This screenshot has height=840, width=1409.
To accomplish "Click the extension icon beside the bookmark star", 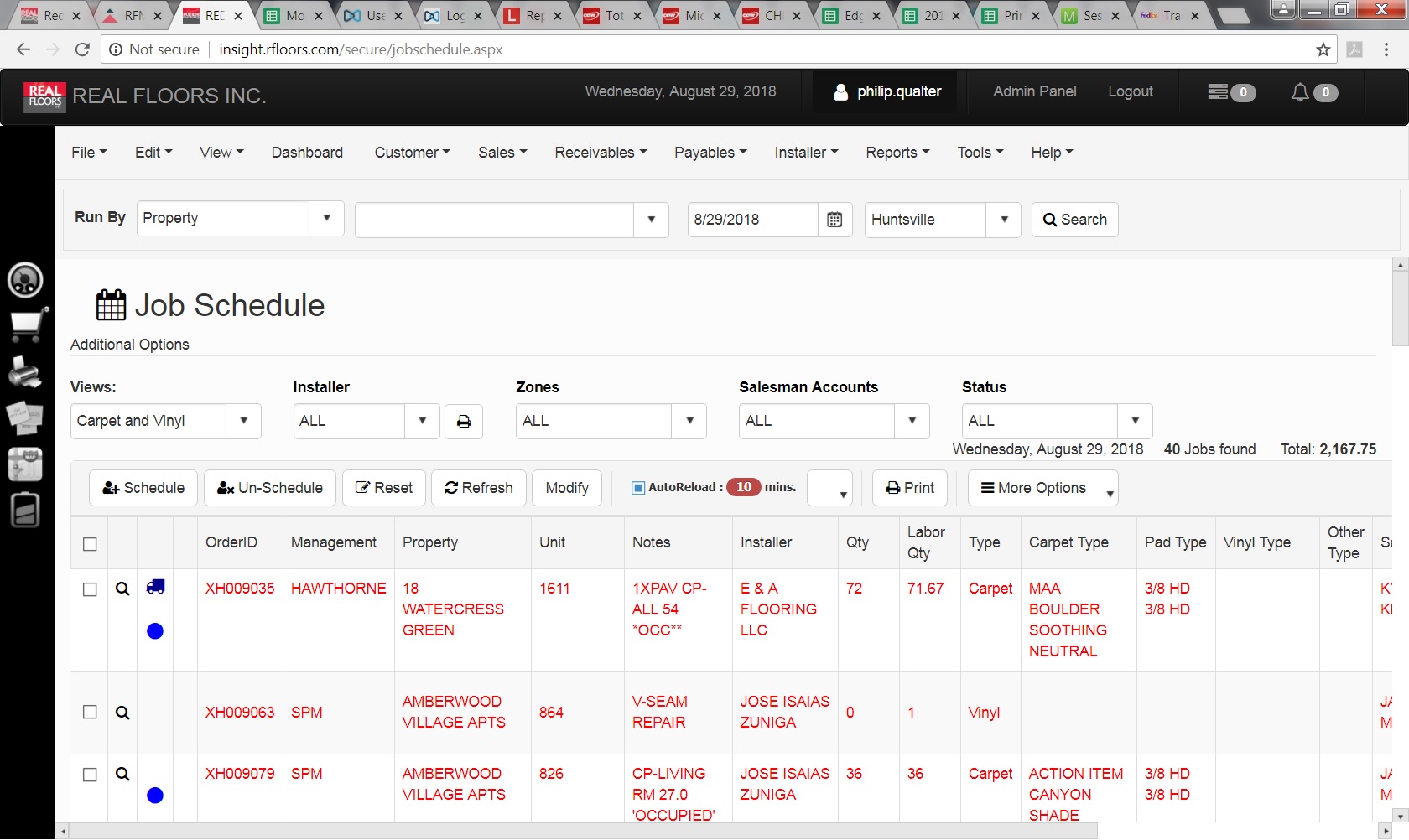I will (1354, 49).
